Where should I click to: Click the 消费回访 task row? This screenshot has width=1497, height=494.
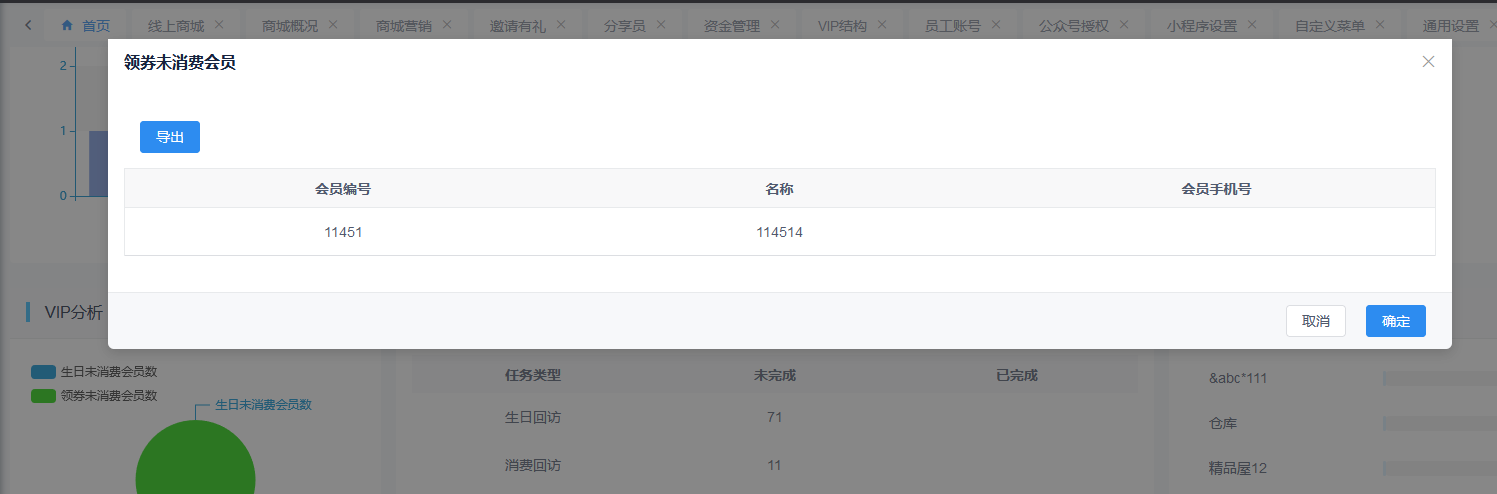[x=775, y=465]
